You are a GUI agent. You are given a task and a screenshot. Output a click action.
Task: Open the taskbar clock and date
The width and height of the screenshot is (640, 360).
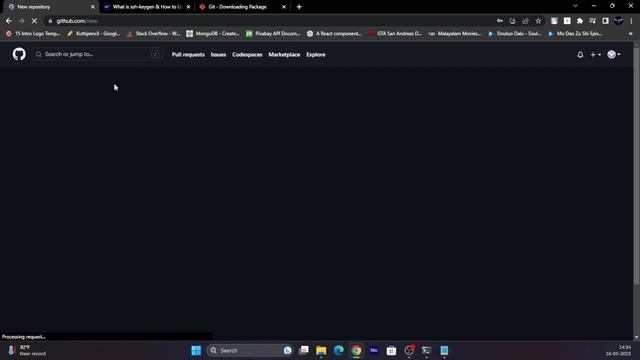pyautogui.click(x=619, y=351)
